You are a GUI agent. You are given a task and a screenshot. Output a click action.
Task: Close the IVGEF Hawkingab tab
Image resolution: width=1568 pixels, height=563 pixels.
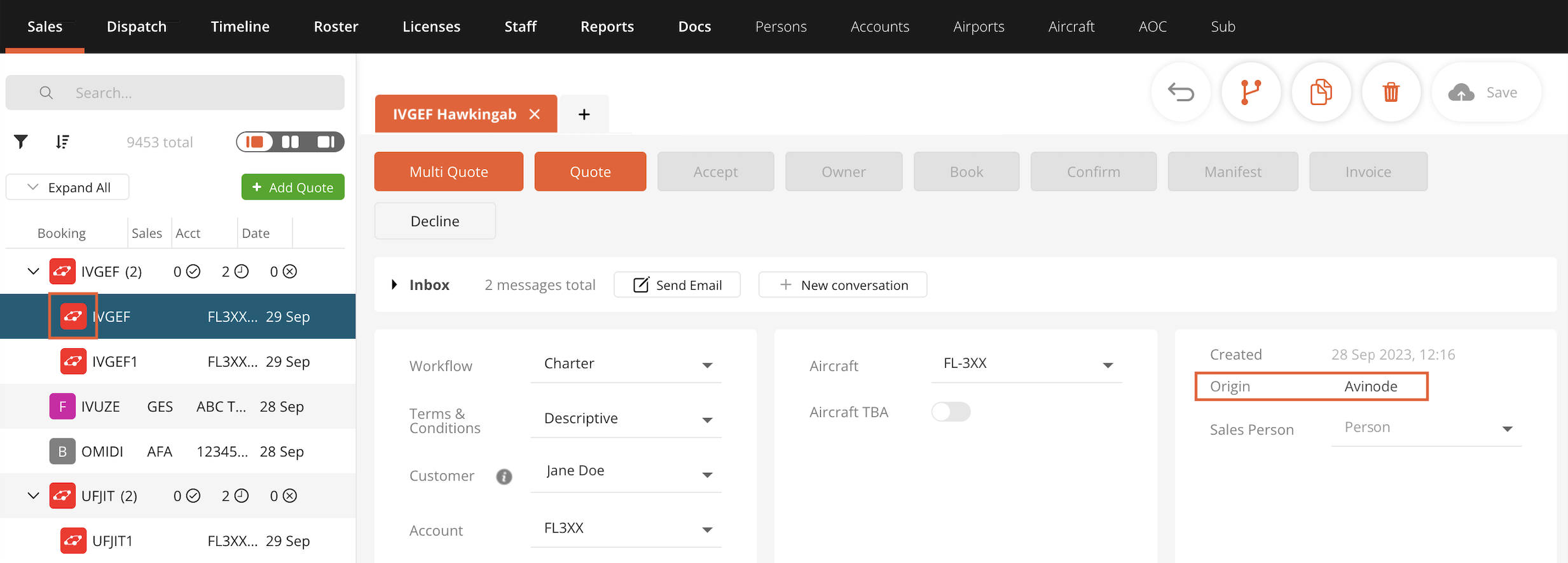coord(535,114)
